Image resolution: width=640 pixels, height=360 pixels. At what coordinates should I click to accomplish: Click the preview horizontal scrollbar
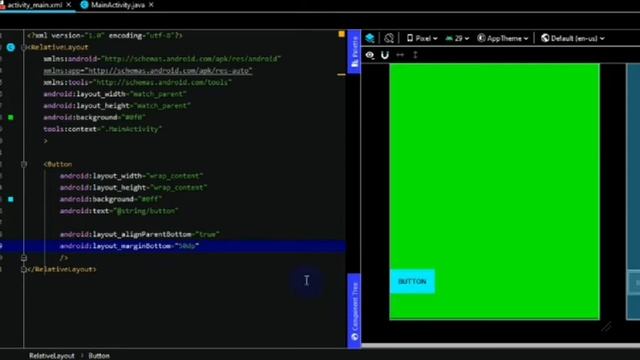point(500,345)
